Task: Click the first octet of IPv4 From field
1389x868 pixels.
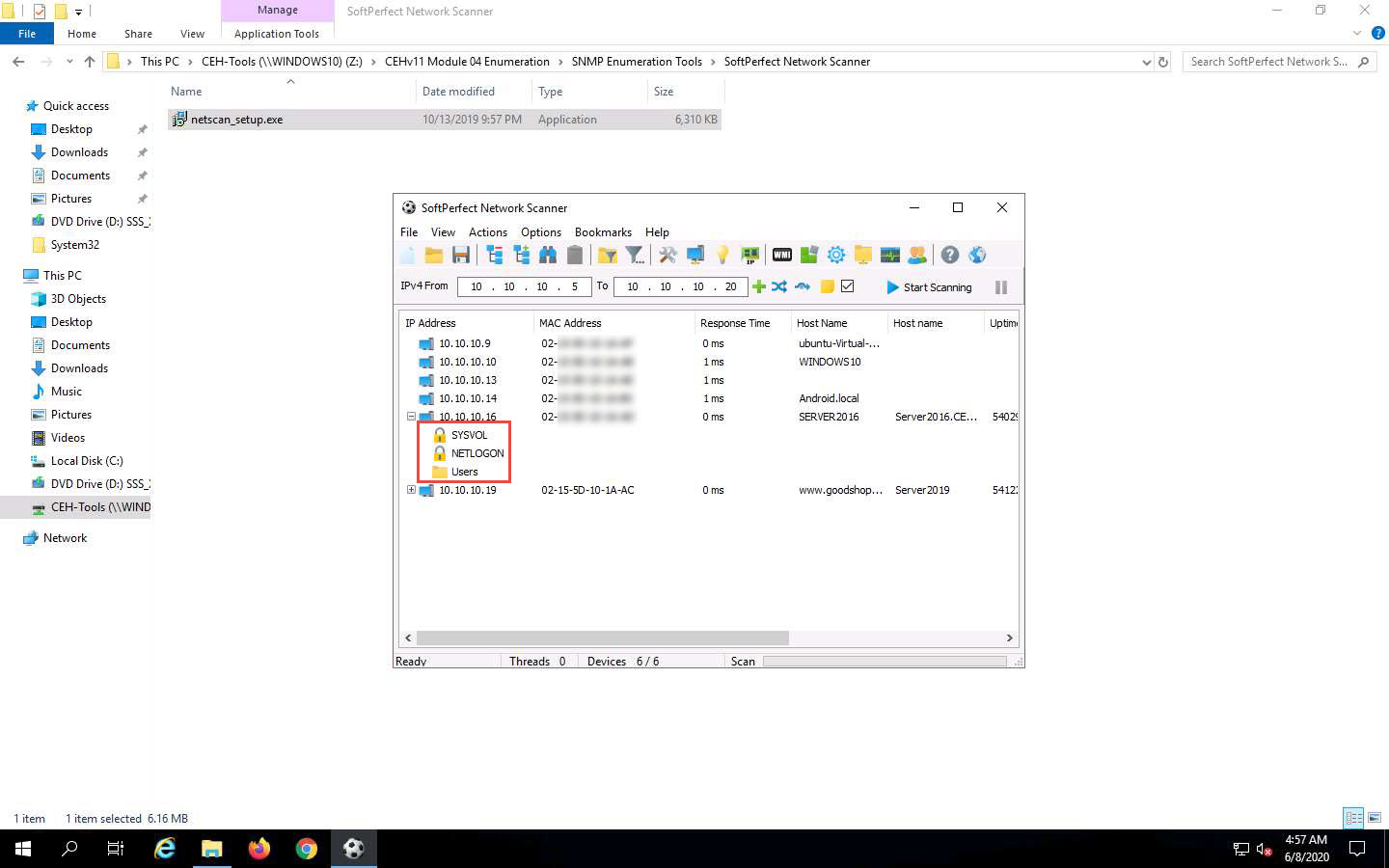Action: 477,286
